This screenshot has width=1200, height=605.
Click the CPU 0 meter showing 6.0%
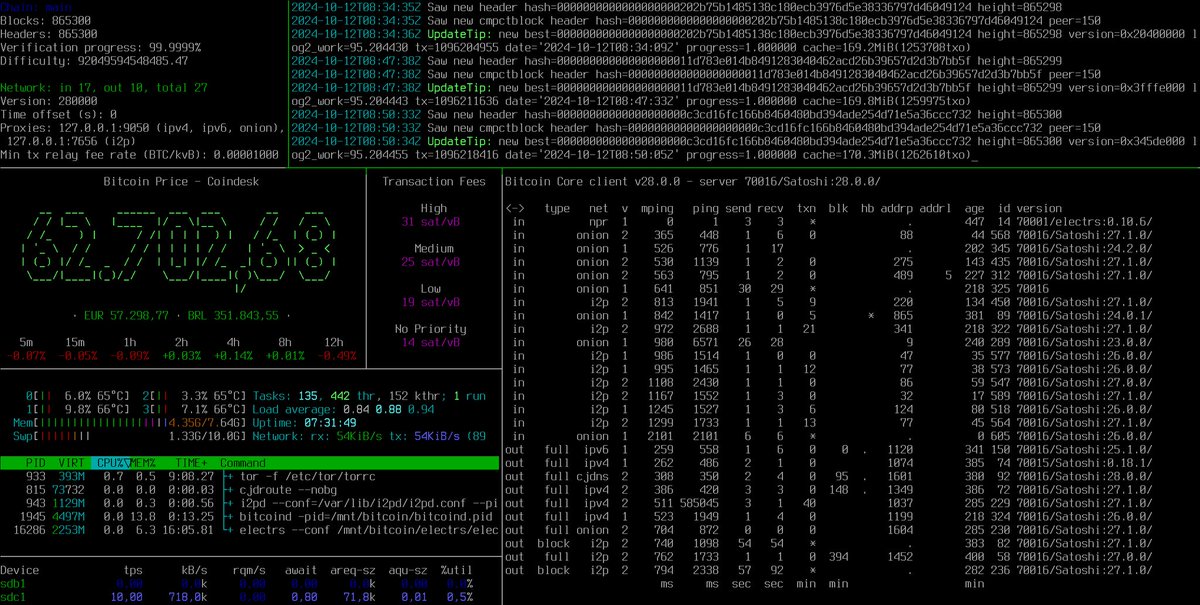(78, 396)
